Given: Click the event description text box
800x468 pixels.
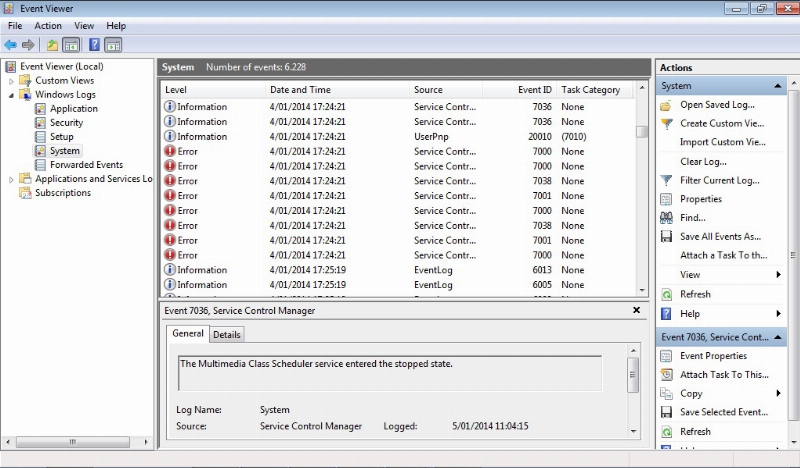Looking at the screenshot, I should click(x=390, y=373).
